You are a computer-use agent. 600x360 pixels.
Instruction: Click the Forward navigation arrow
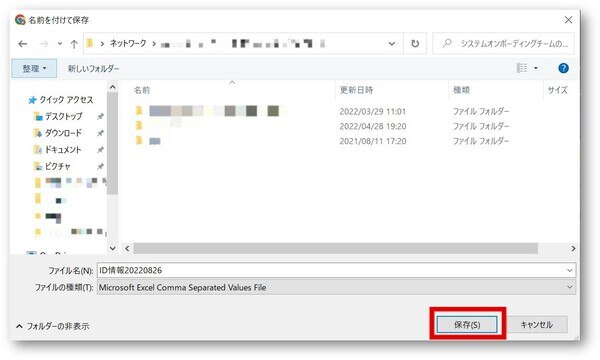[44, 44]
